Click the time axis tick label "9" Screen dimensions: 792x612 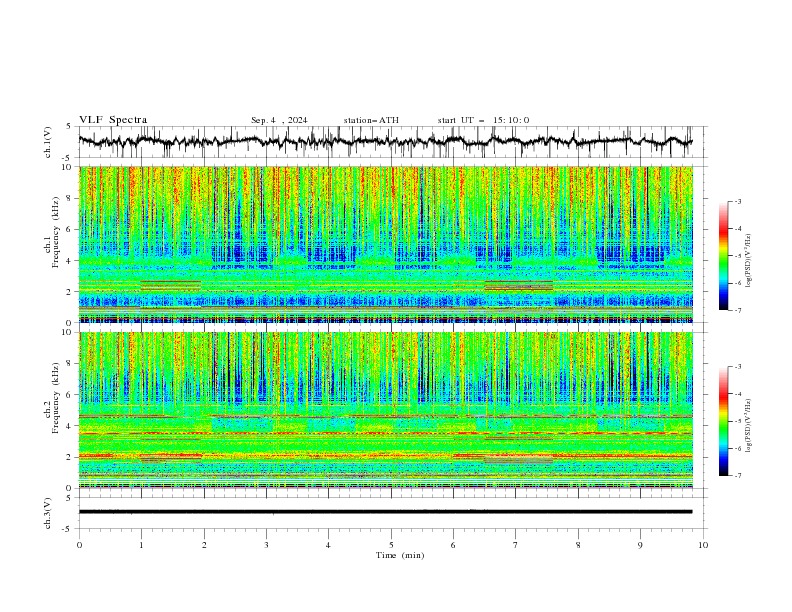tap(640, 545)
